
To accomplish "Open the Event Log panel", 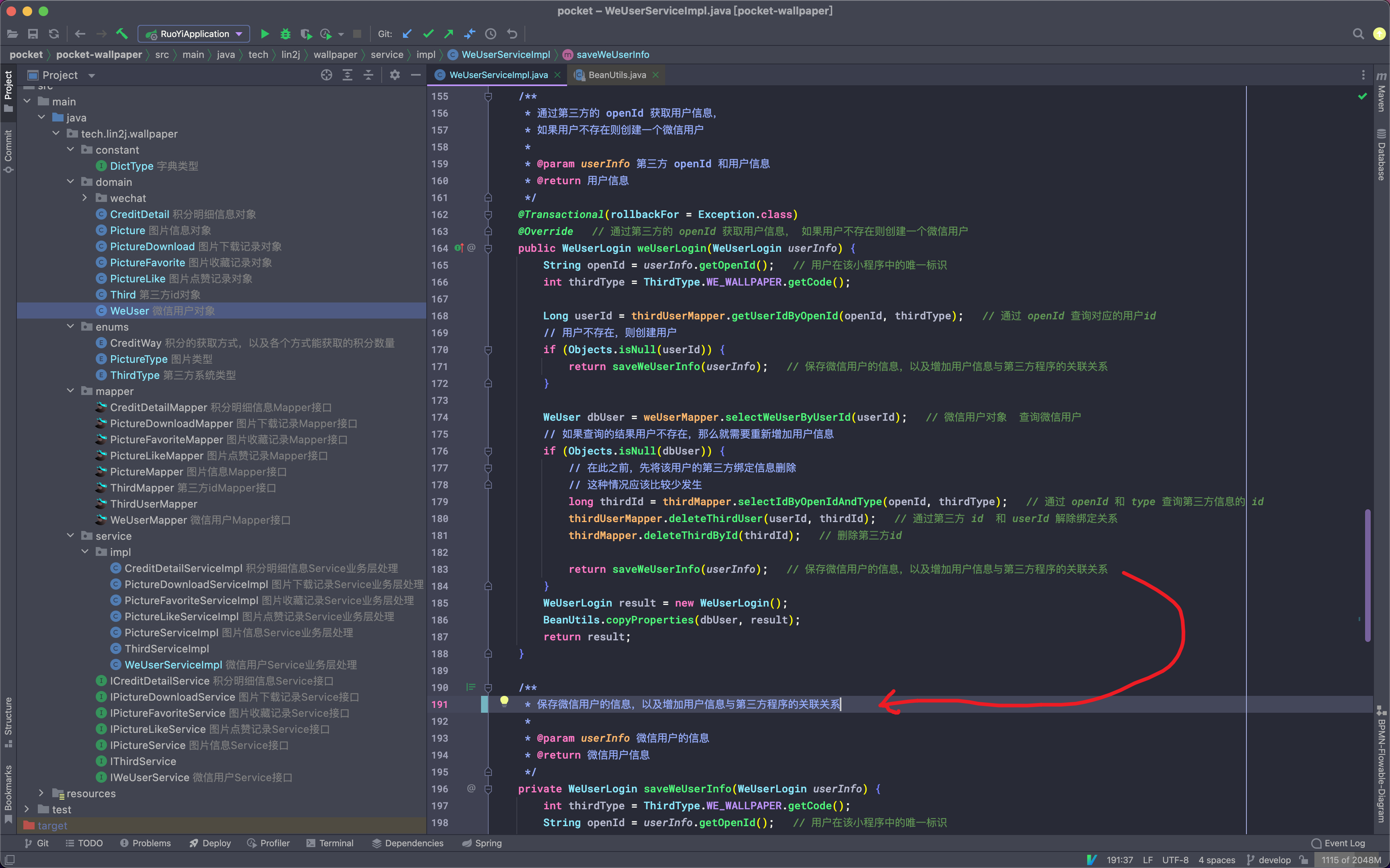I will pyautogui.click(x=1339, y=843).
